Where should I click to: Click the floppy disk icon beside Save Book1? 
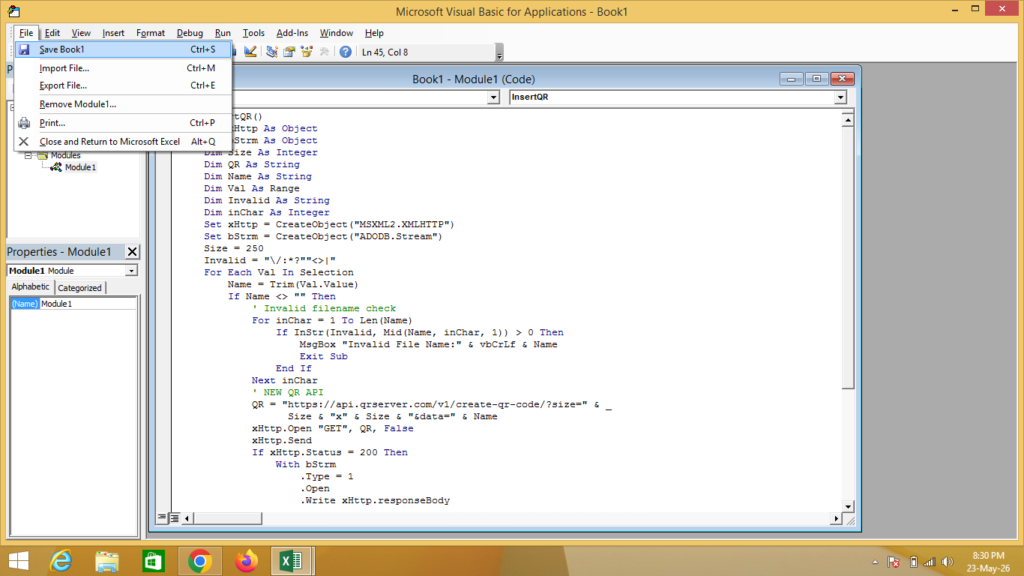(24, 49)
